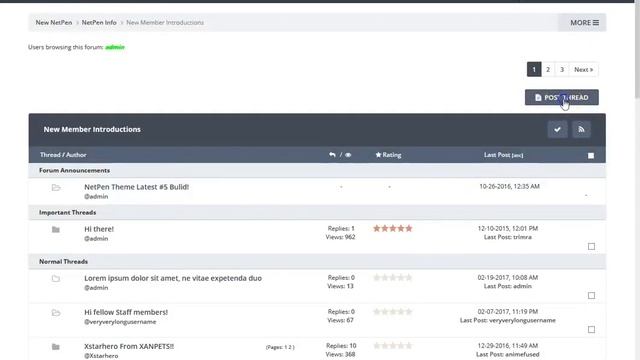Go to page 3
The height and width of the screenshot is (360, 640).
[x=562, y=69]
